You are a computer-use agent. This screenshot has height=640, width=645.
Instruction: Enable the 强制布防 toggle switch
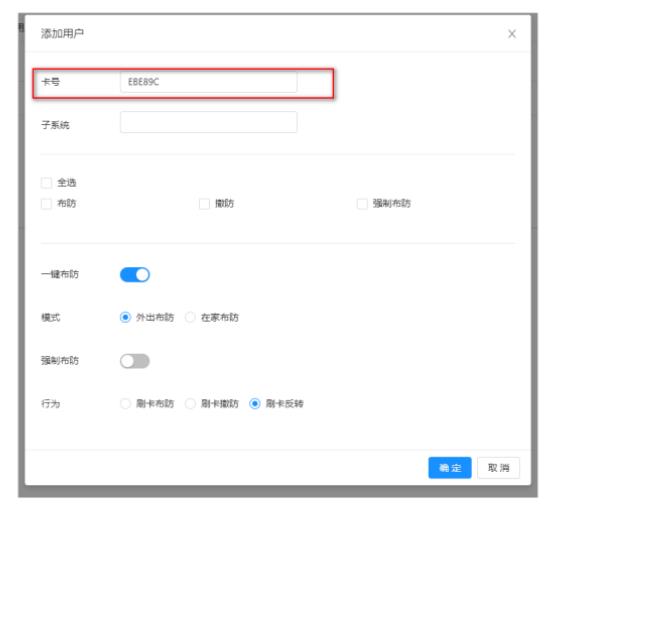point(134,361)
